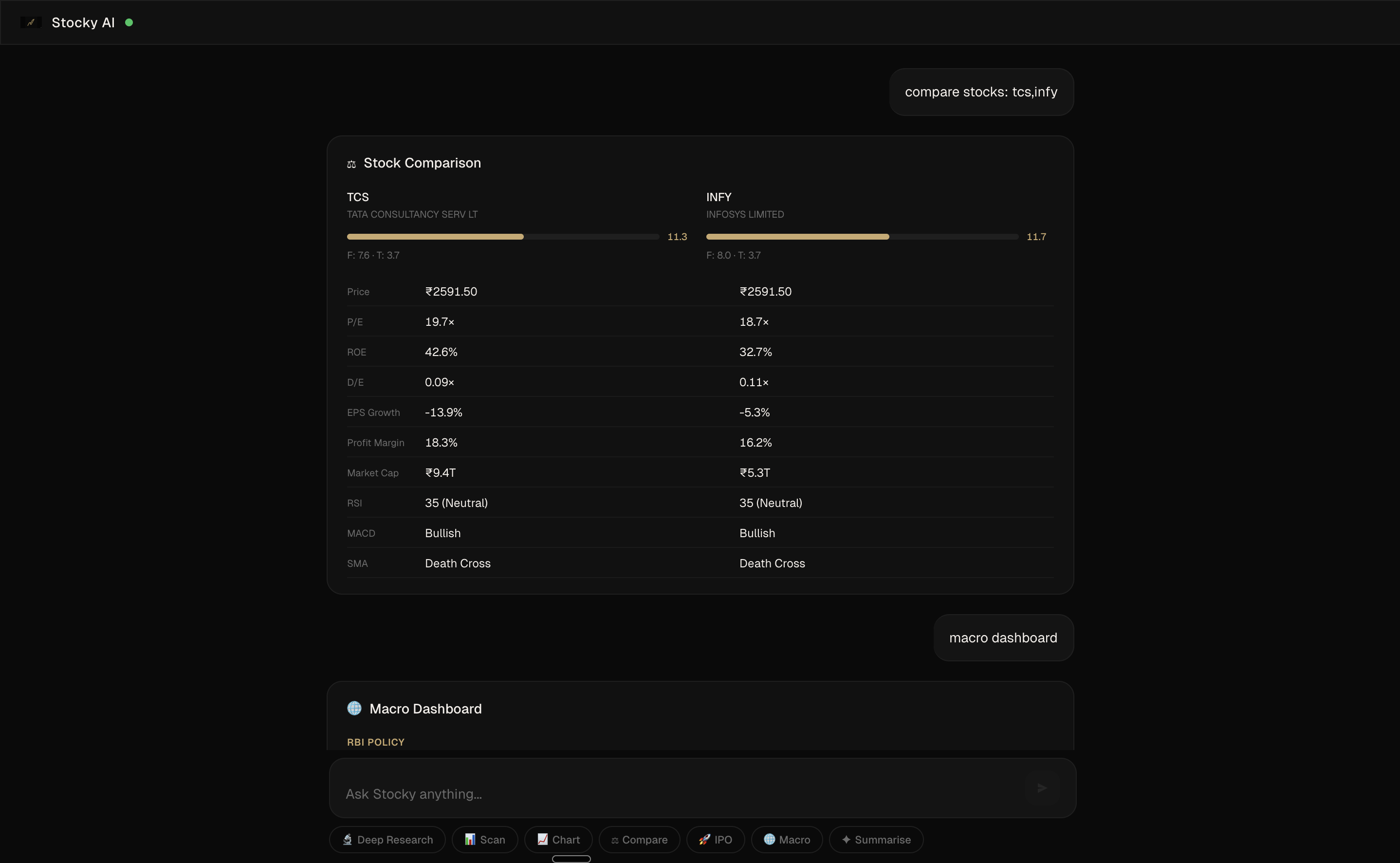Screen dimensions: 1400x863
Task: Click the IPO rocket chip
Action: 716,840
